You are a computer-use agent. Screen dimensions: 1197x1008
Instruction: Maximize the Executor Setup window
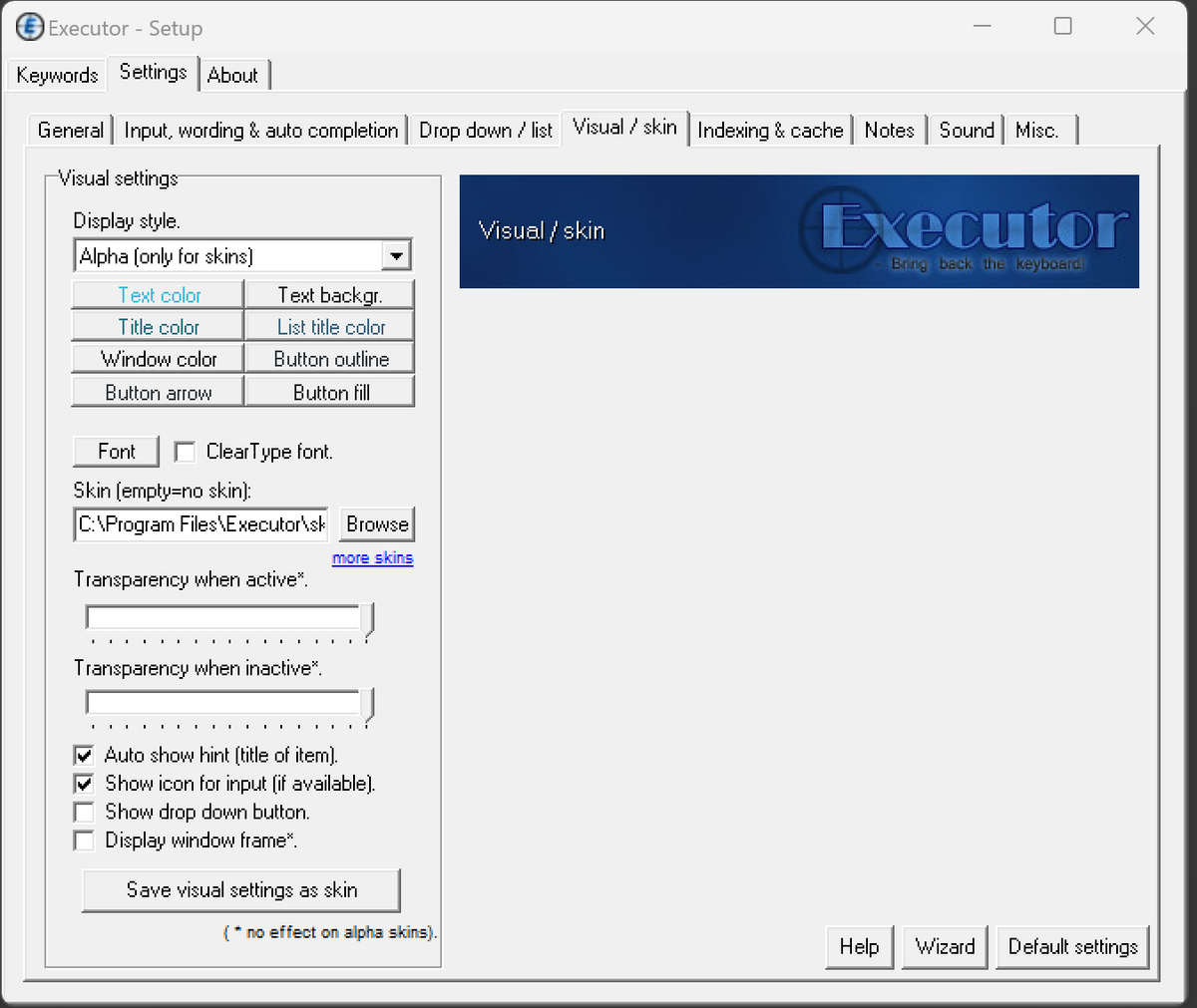click(x=1063, y=26)
